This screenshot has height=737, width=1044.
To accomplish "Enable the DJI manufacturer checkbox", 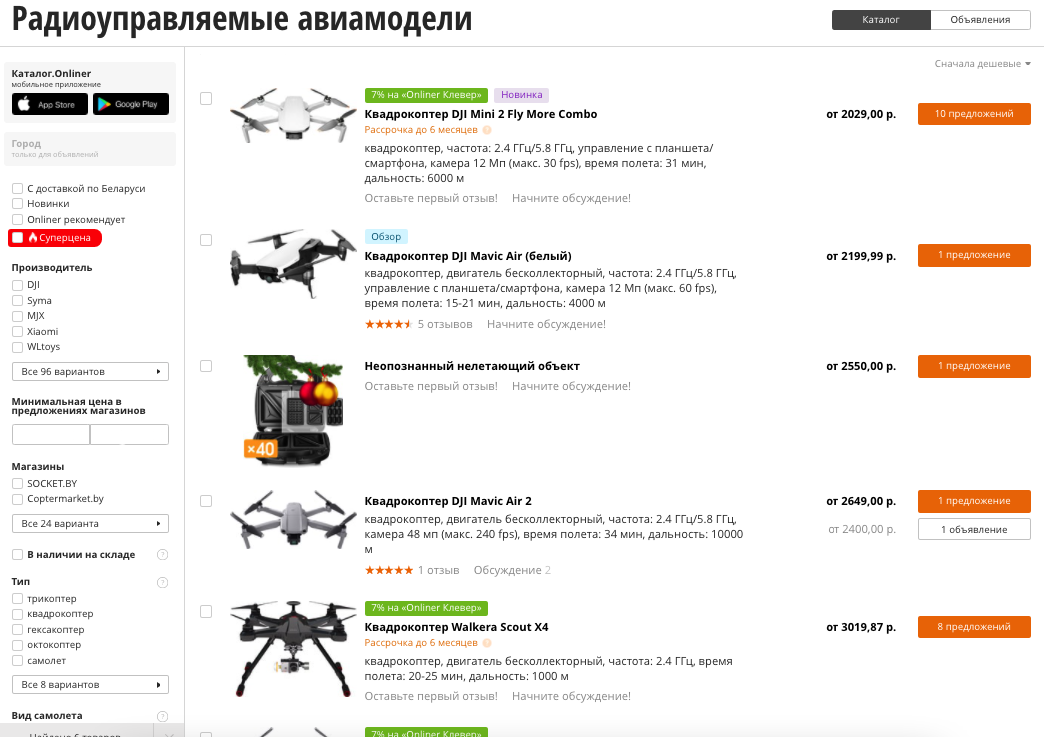I will (18, 285).
